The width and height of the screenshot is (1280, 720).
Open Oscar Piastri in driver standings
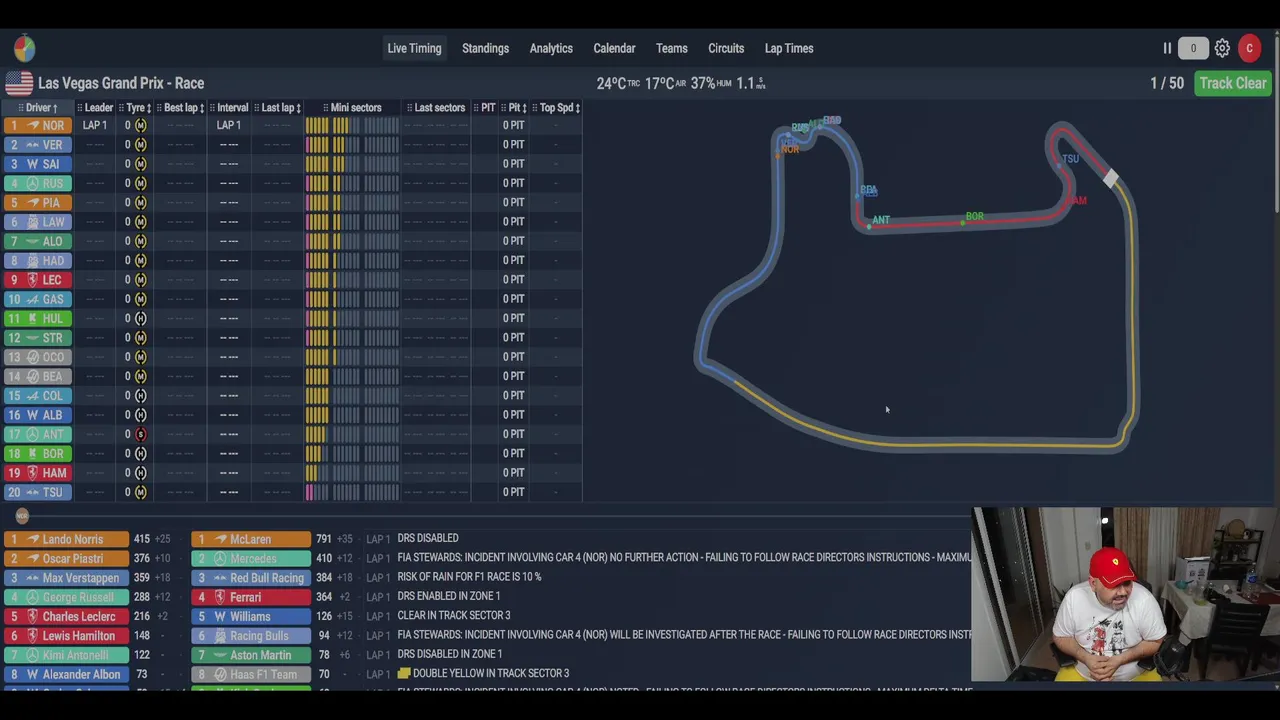tap(66, 558)
